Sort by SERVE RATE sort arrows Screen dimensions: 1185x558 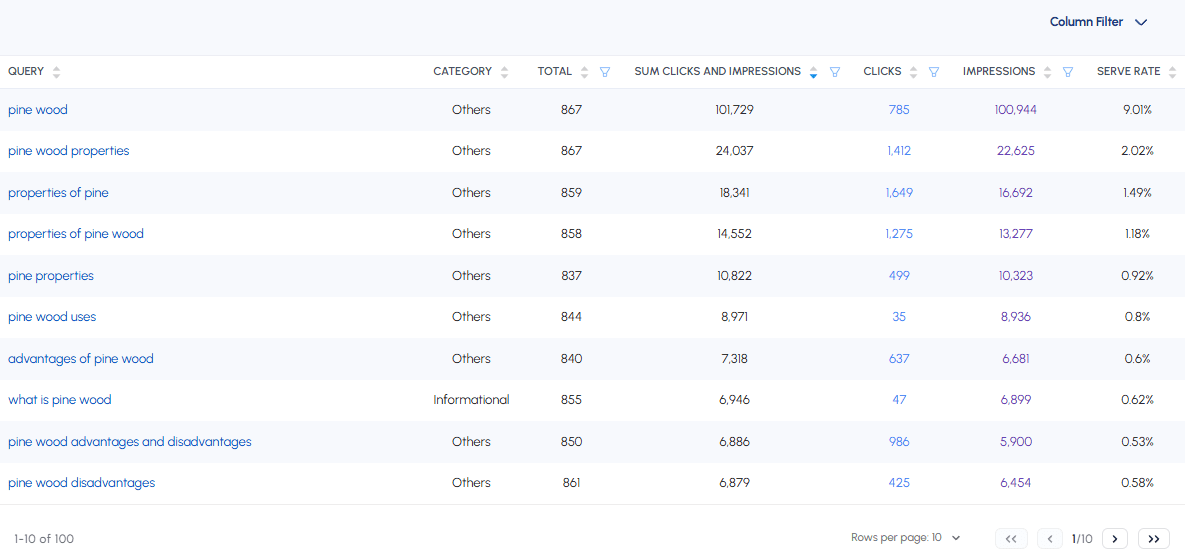(x=1173, y=72)
